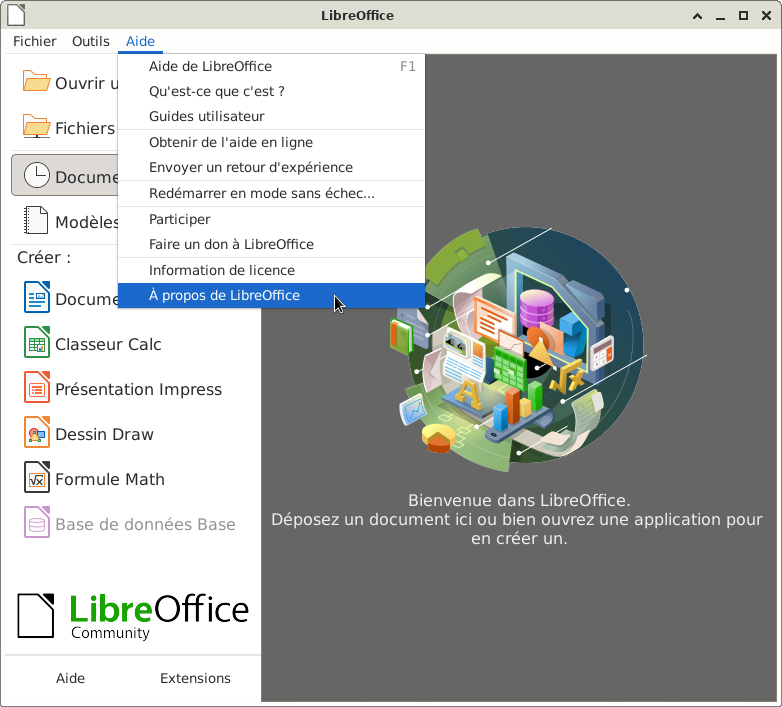
Task: Click the Math formula icon
Action: 36,477
